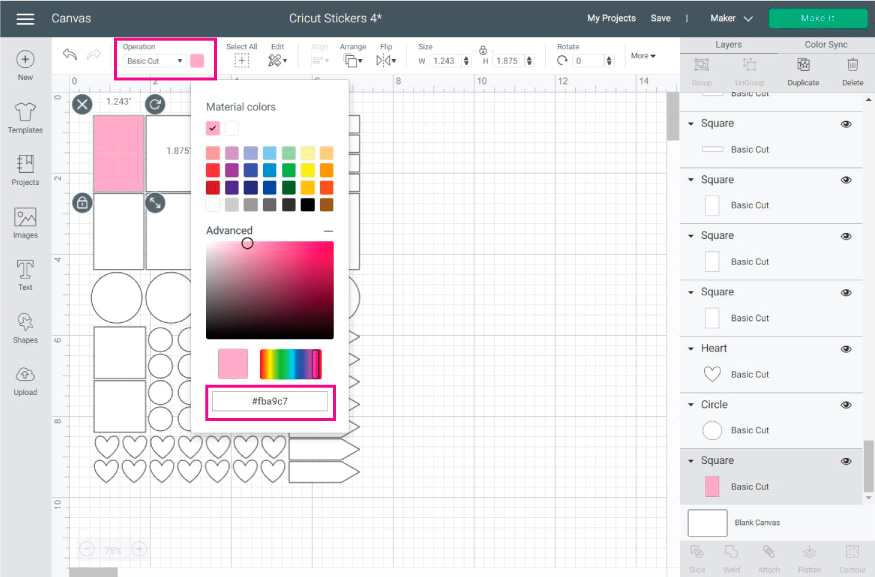Expand the More toolbar options
The image size is (875, 577).
coord(643,56)
